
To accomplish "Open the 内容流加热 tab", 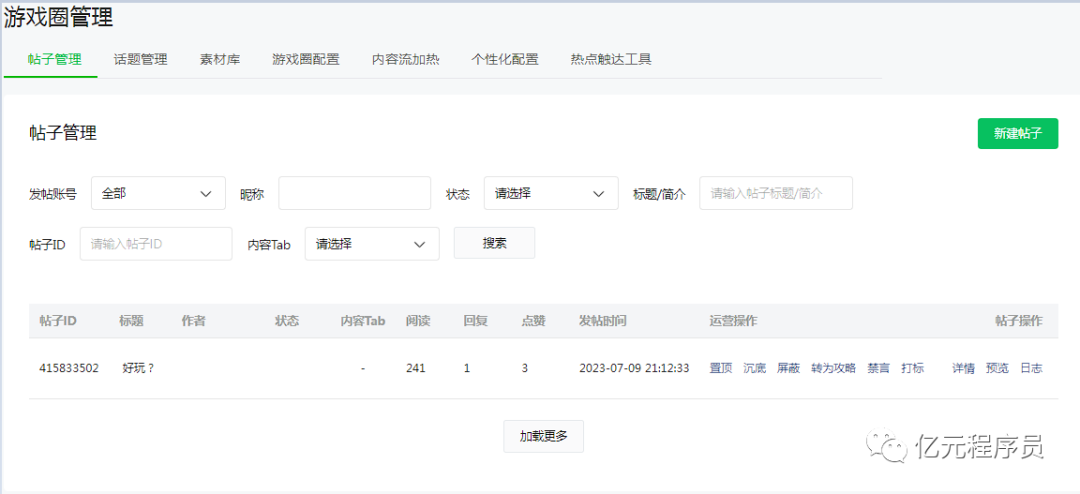I will click(406, 59).
